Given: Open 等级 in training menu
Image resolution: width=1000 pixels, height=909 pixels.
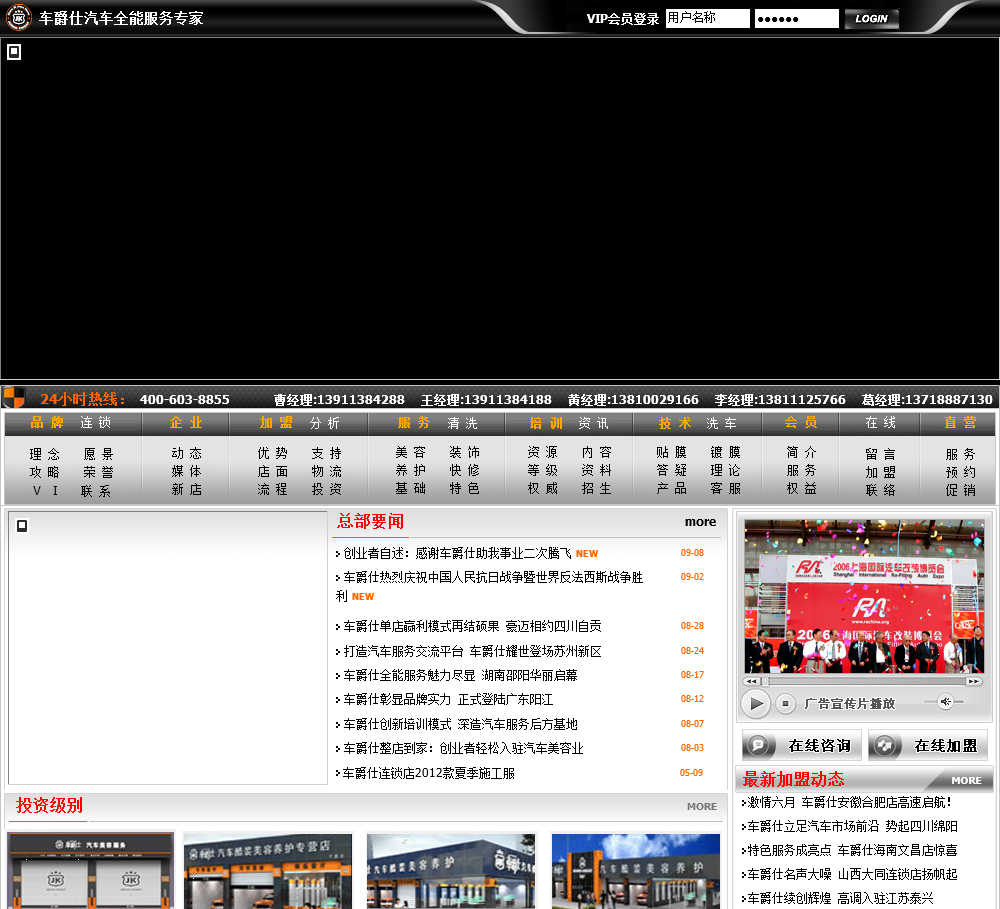Looking at the screenshot, I should [x=542, y=470].
